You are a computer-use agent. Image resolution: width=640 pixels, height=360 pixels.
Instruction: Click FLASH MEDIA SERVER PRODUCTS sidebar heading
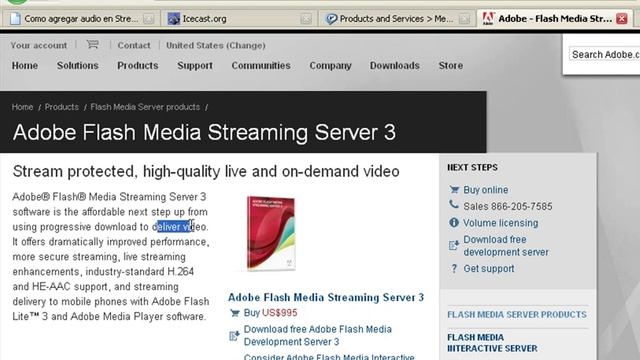pyautogui.click(x=517, y=315)
